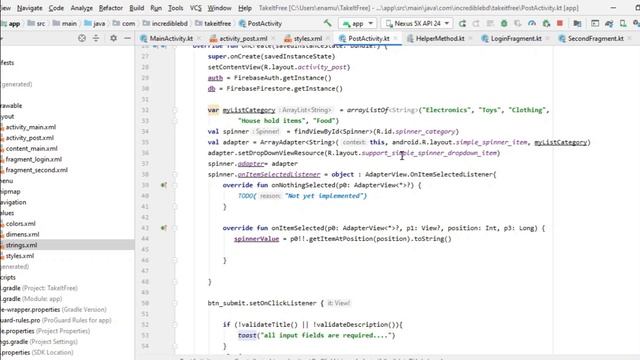
Task: Switch to the MainActivity.kt tab
Action: click(x=171, y=39)
